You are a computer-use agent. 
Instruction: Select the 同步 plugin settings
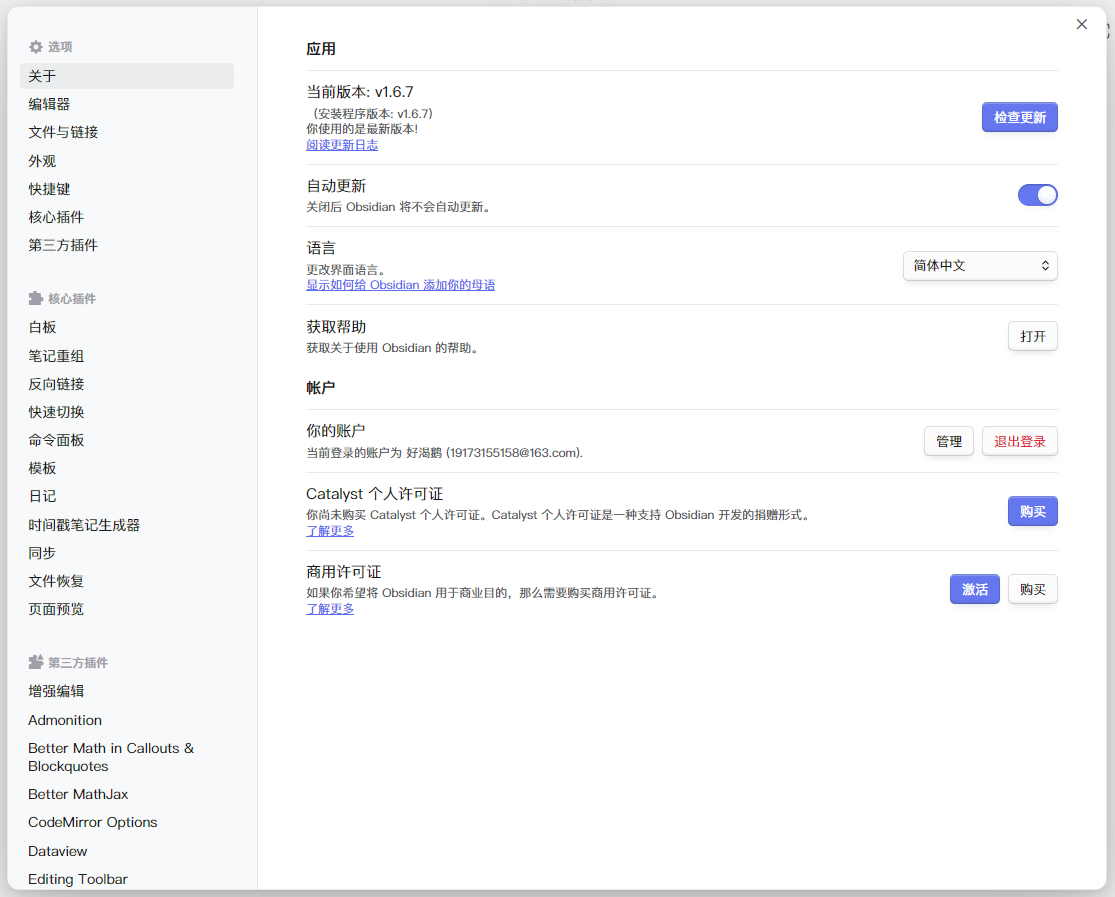point(42,553)
